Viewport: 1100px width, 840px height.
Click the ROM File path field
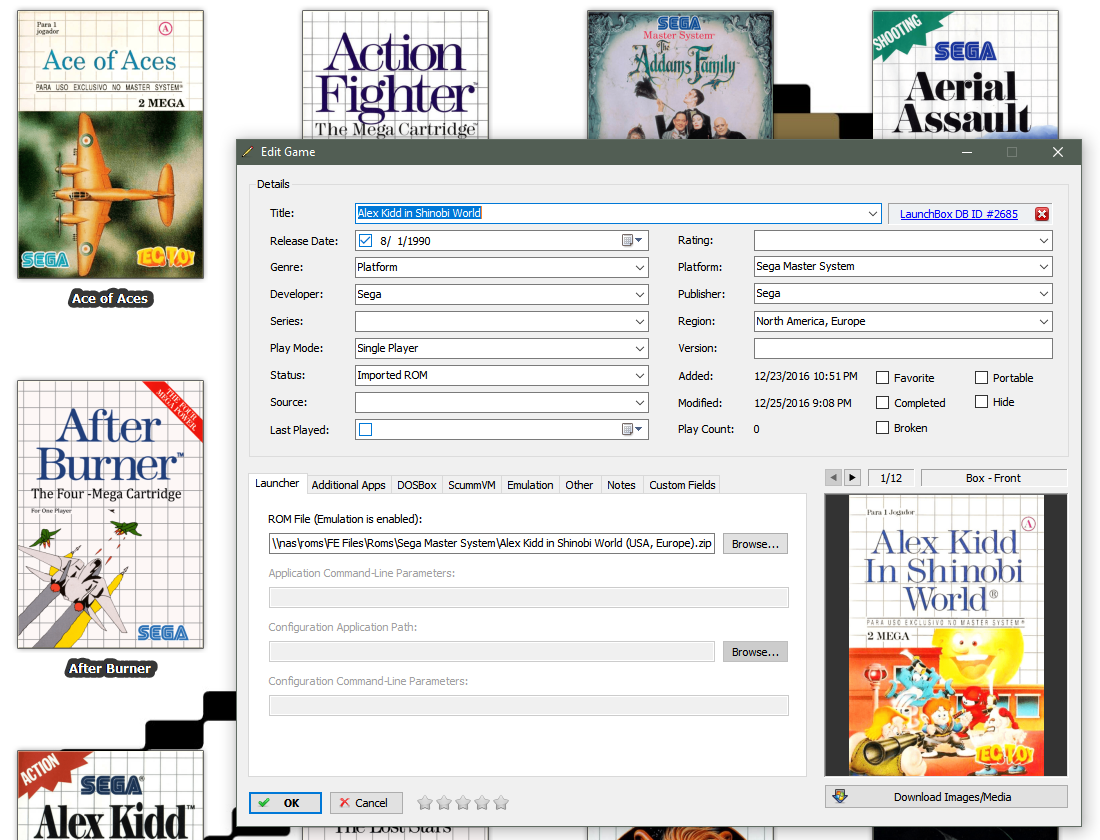coord(492,543)
